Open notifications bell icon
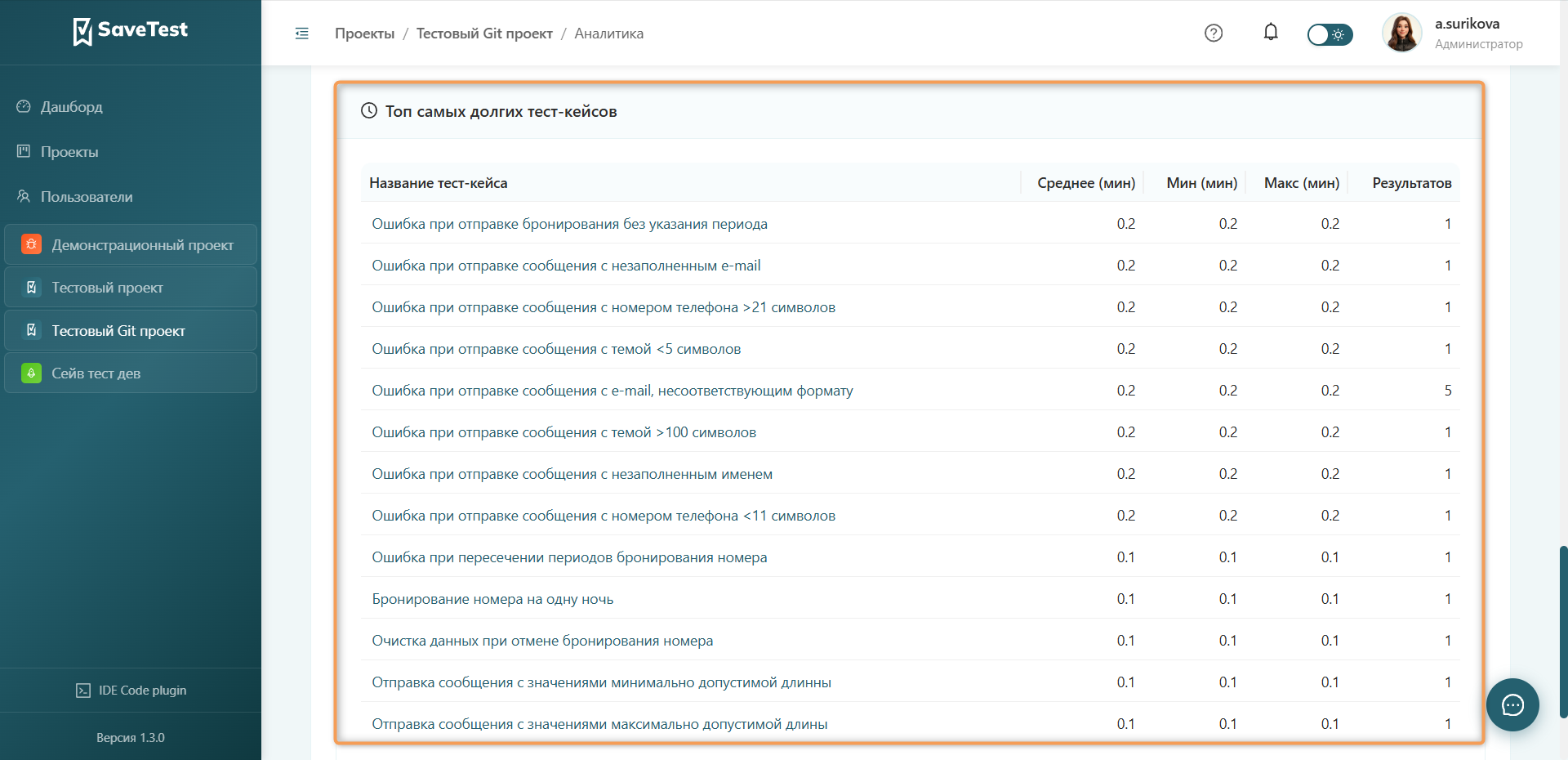This screenshot has width=1568, height=760. (x=1271, y=33)
